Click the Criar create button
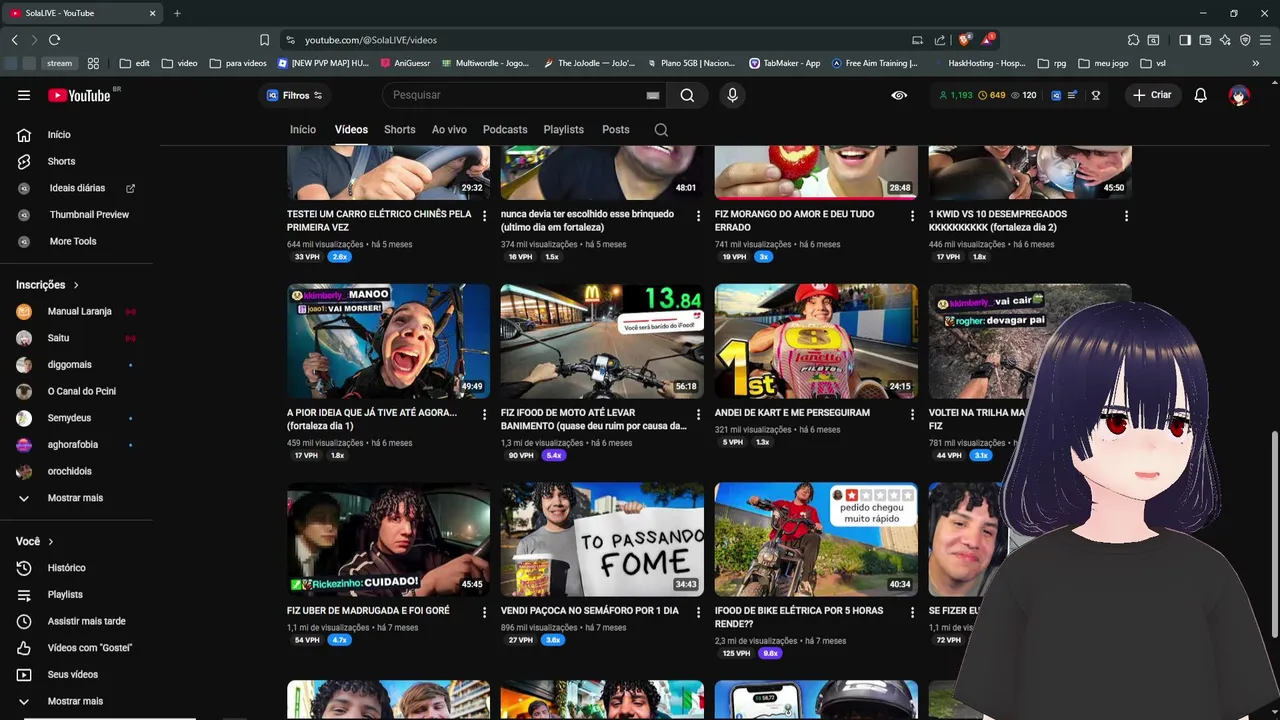 point(1151,95)
